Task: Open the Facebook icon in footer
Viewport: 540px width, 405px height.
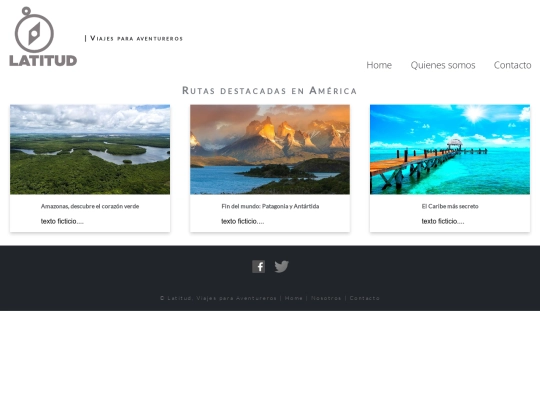Action: [x=258, y=267]
